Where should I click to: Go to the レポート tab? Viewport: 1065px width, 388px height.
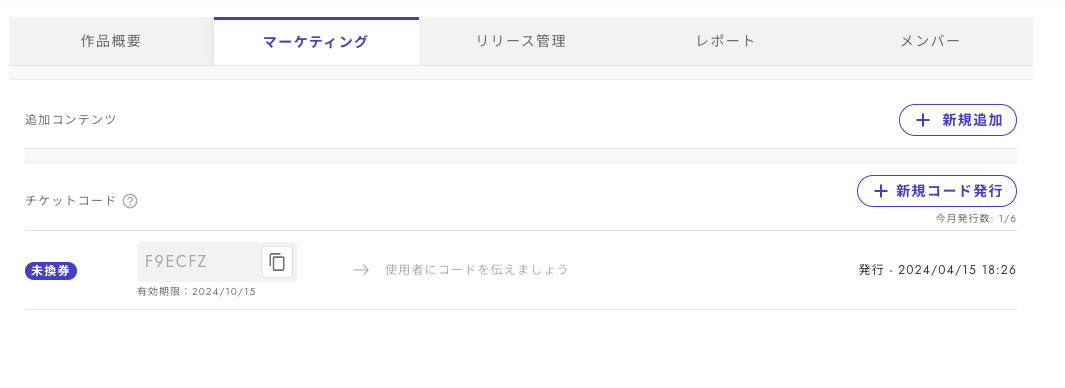(725, 41)
